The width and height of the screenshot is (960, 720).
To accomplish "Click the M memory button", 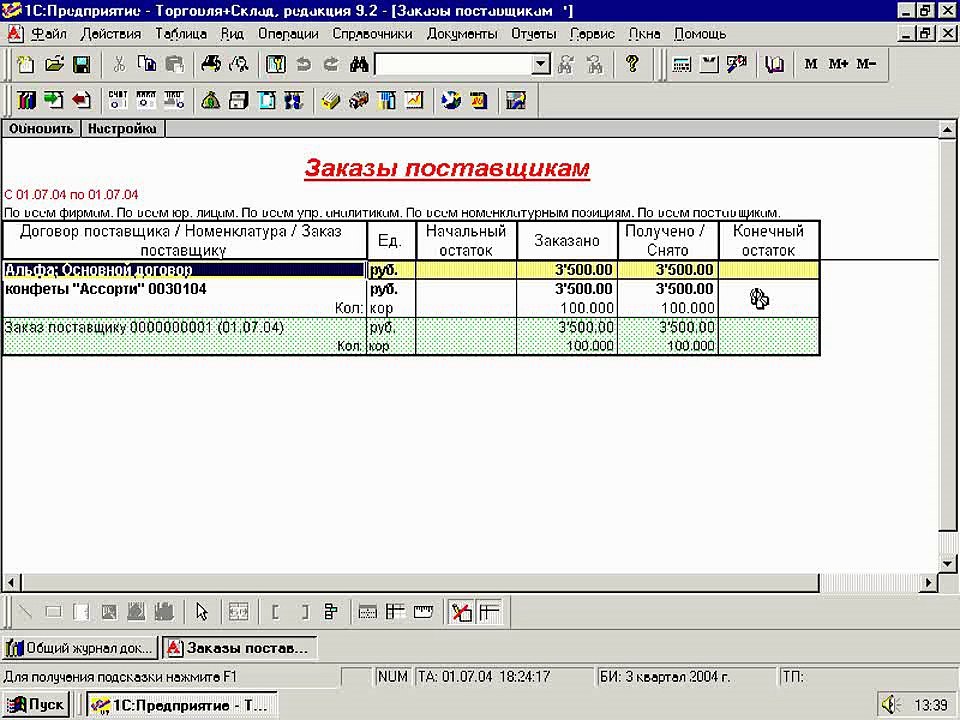I will [811, 64].
